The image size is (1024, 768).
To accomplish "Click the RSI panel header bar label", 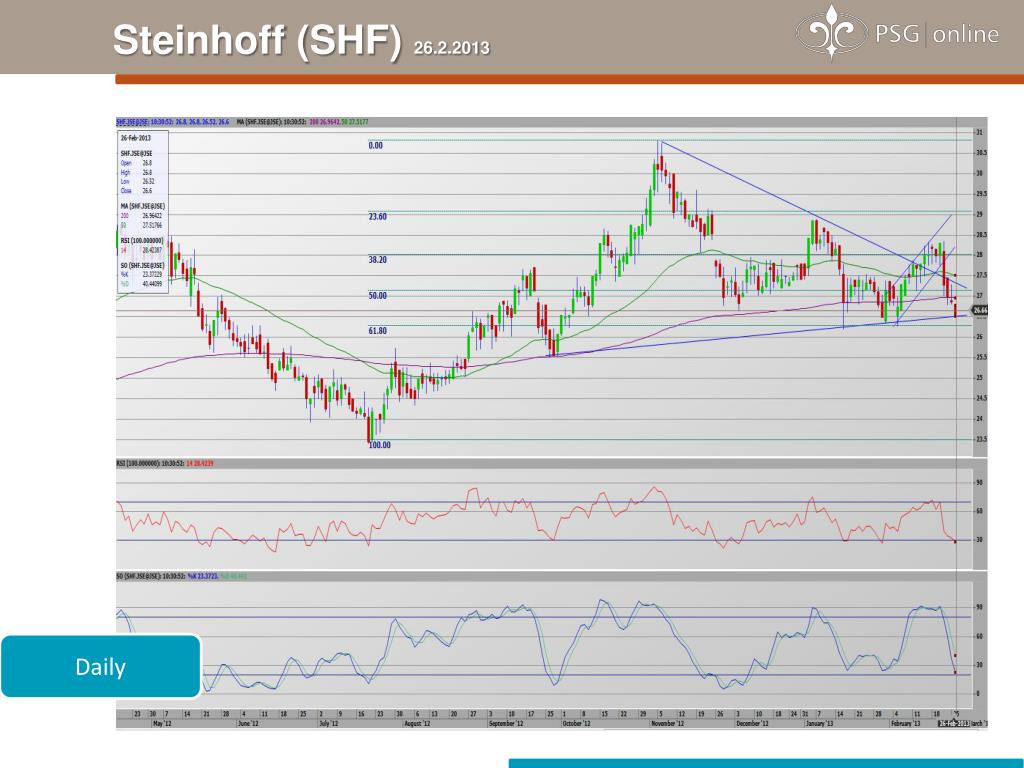I will pyautogui.click(x=165, y=464).
